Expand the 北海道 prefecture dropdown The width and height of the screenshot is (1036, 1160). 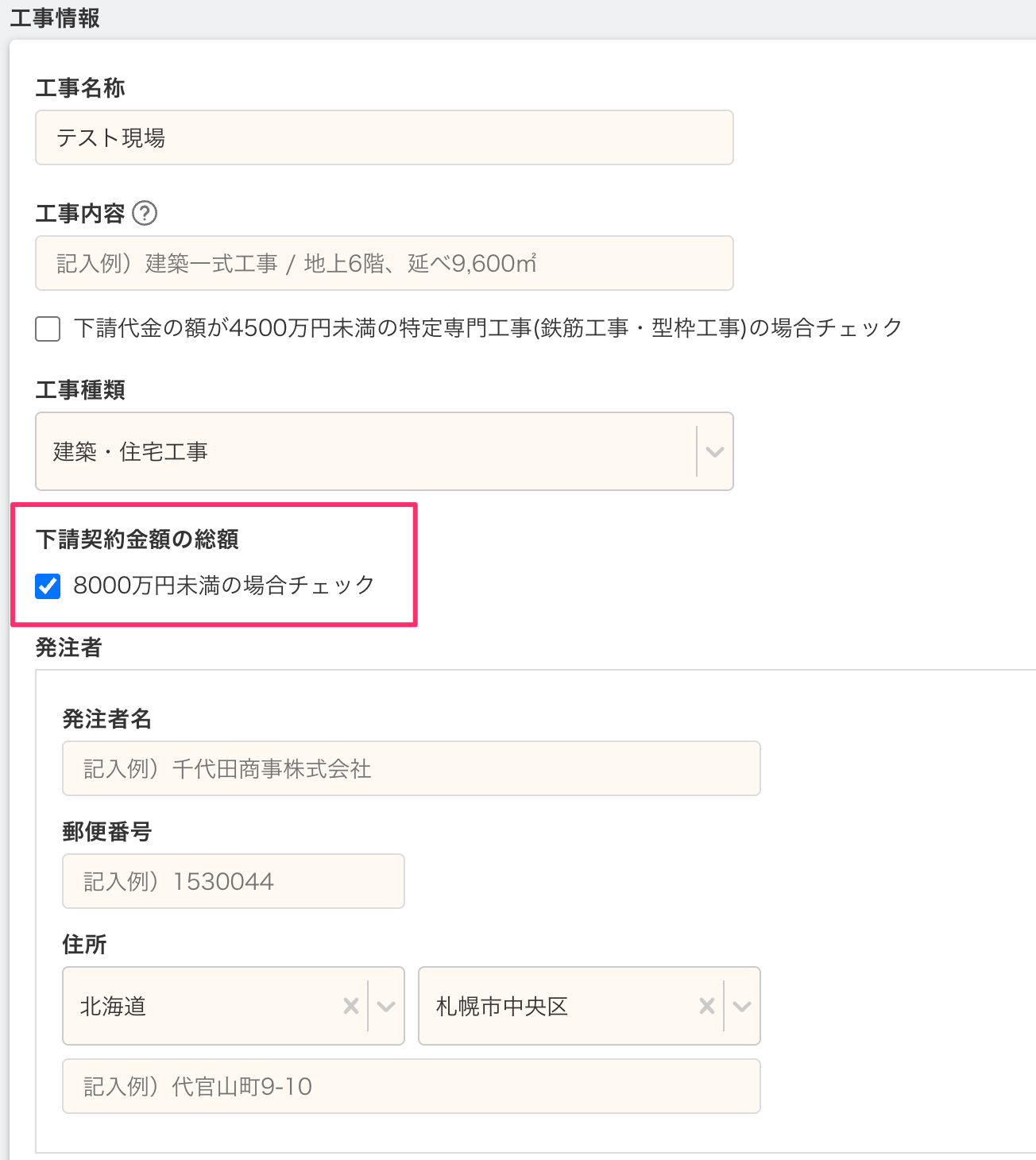(x=386, y=1006)
